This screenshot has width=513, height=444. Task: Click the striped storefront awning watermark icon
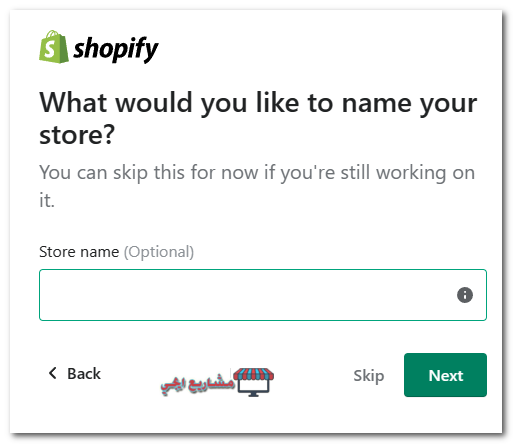coord(254,374)
